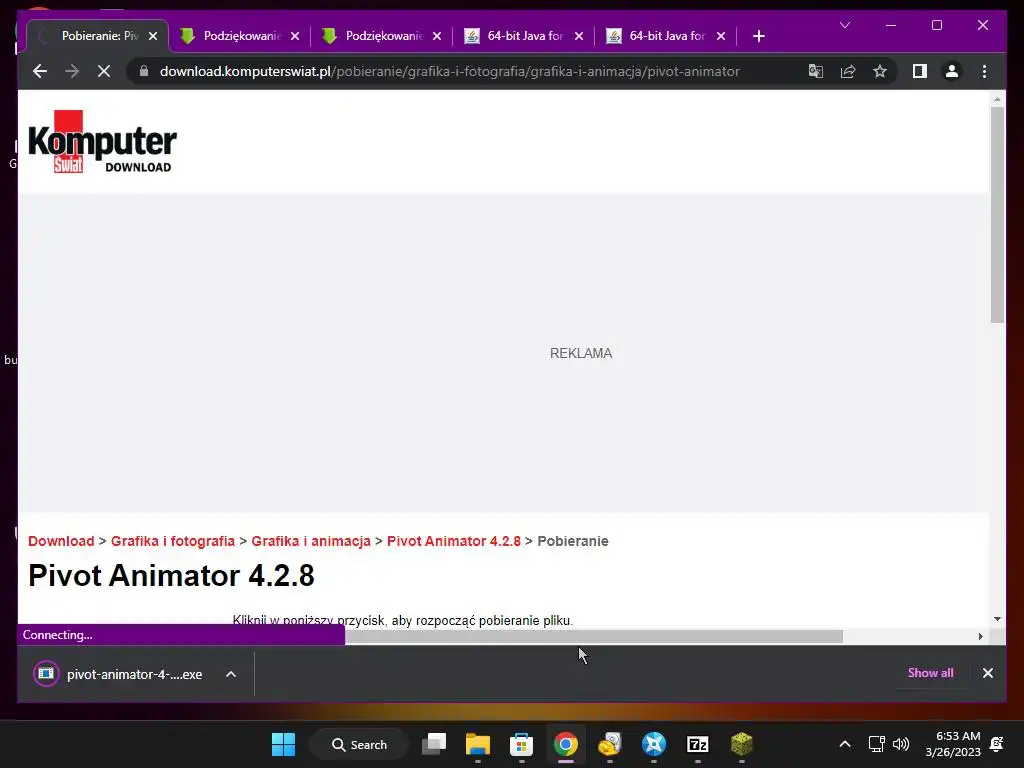Click the vertical scrollbar thumb
Viewport: 1024px width, 768px height.
[x=997, y=214]
